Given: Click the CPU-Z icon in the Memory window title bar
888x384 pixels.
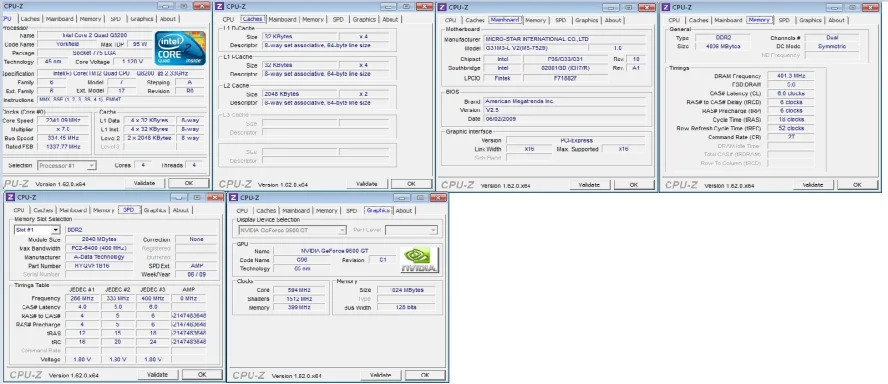Looking at the screenshot, I should (x=665, y=7).
